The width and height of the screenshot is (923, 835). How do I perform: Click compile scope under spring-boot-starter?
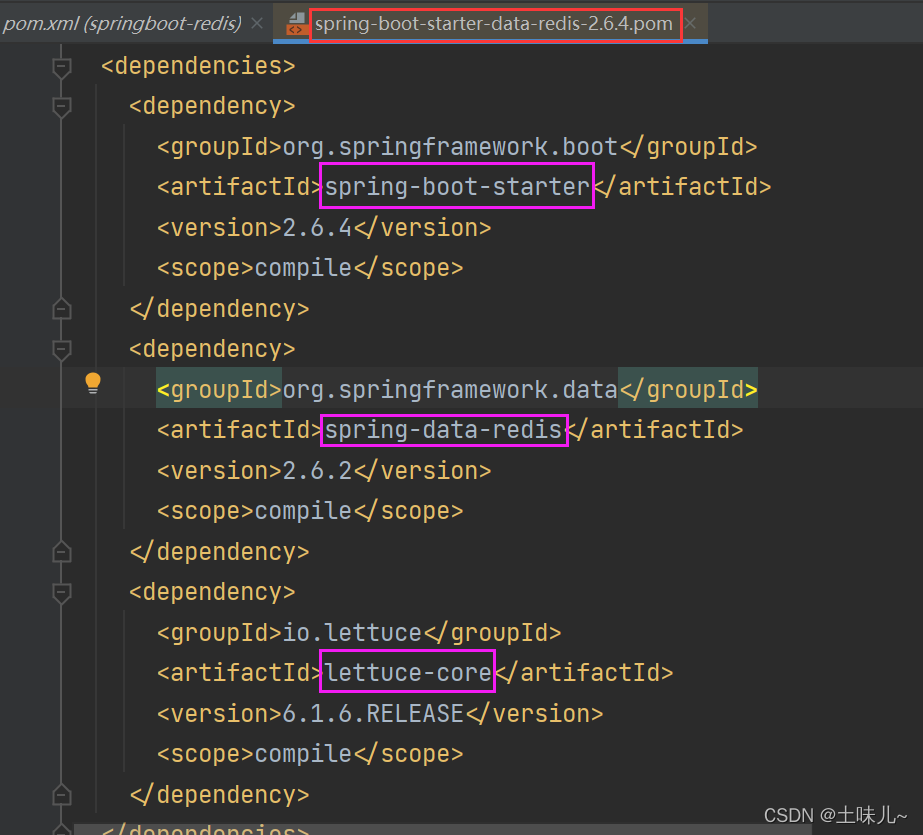(x=303, y=268)
